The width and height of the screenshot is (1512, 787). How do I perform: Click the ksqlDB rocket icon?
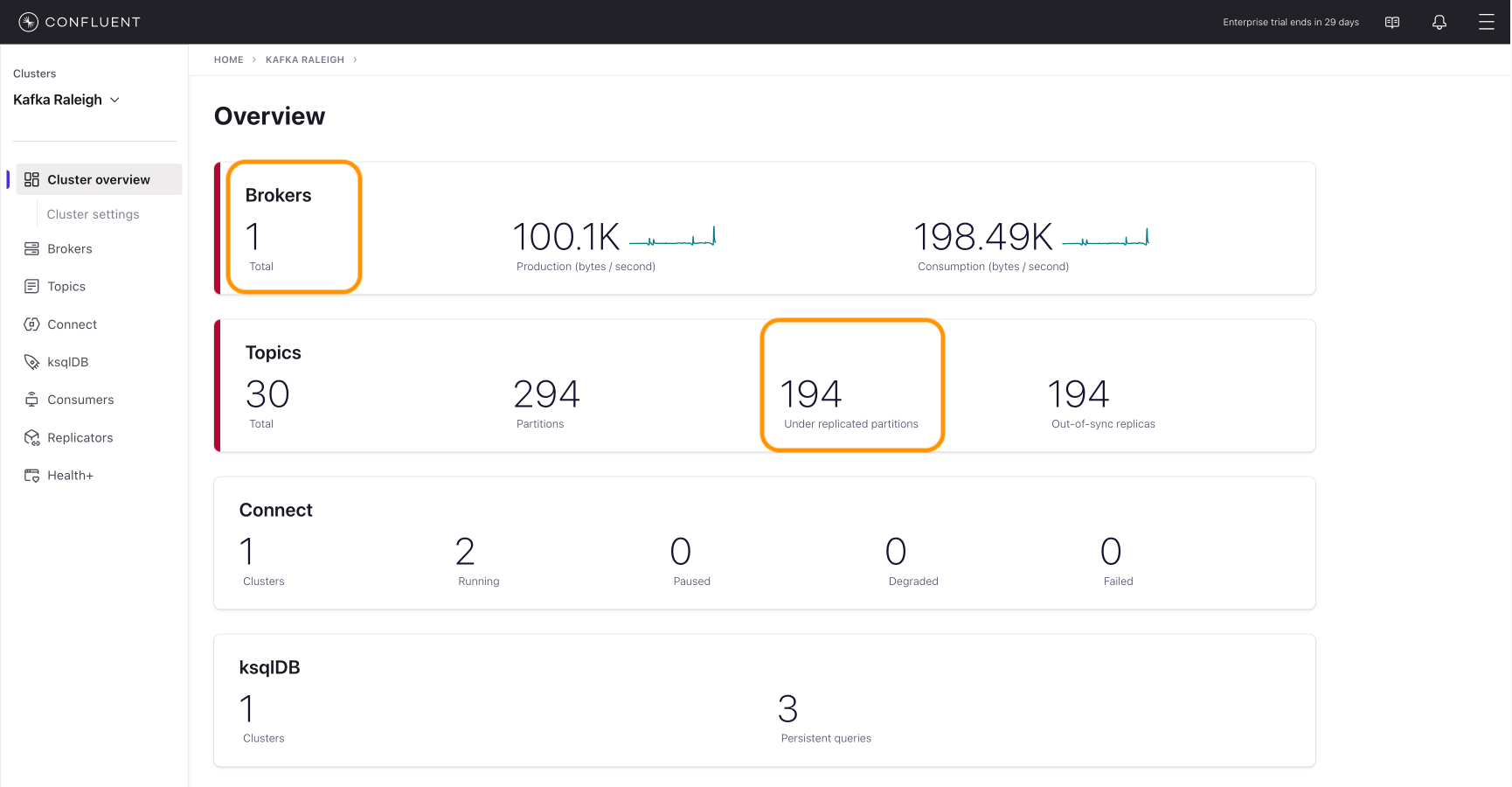coord(31,362)
